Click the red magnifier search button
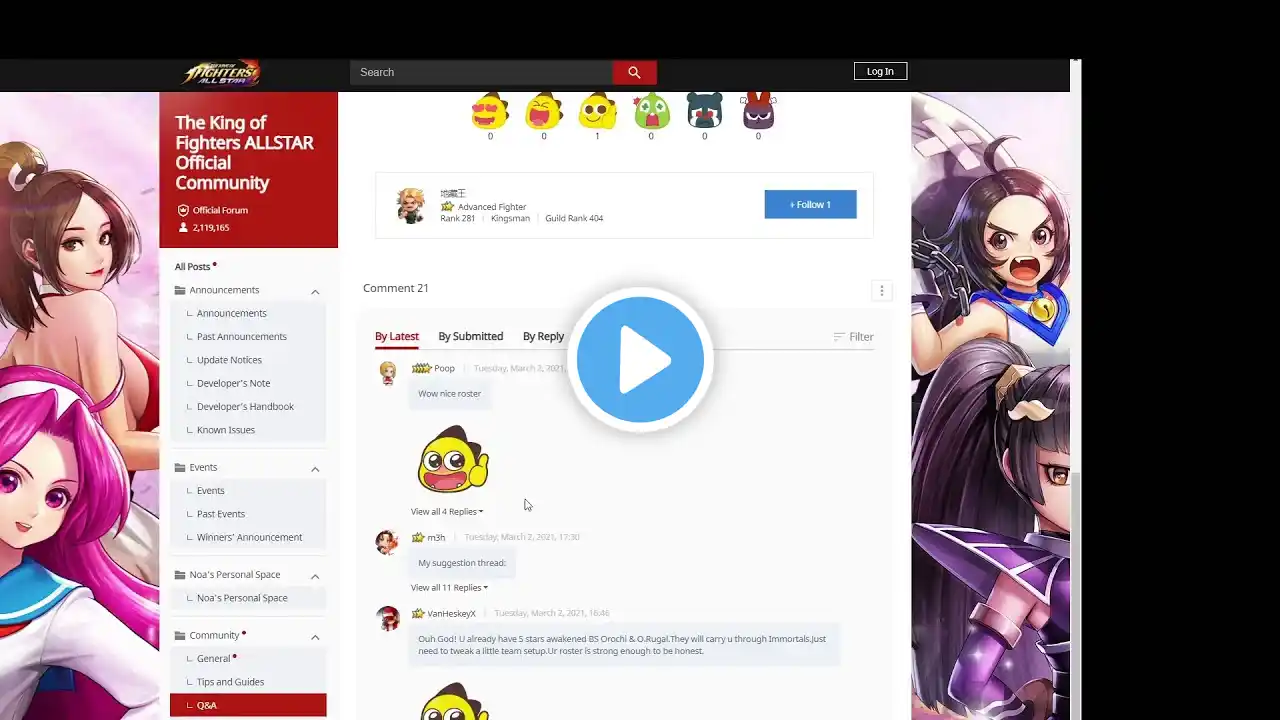The height and width of the screenshot is (720, 1280). coord(634,72)
